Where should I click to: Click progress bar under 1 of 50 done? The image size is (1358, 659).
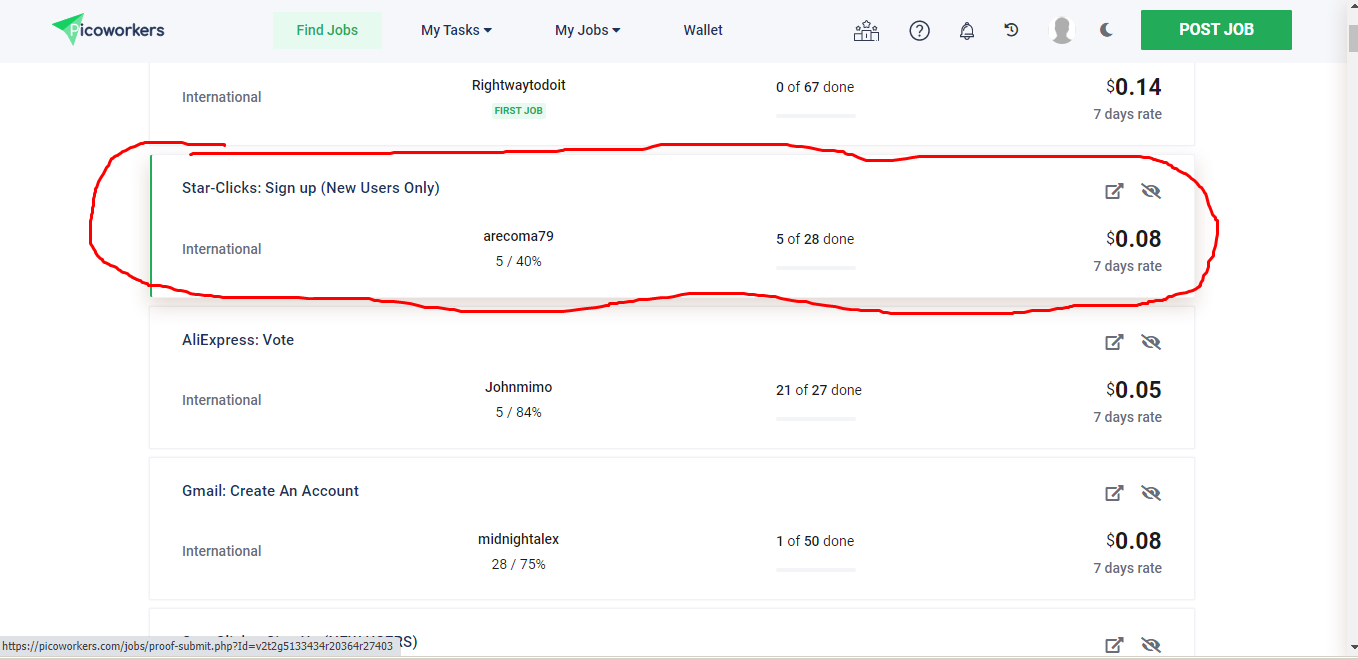tap(816, 570)
